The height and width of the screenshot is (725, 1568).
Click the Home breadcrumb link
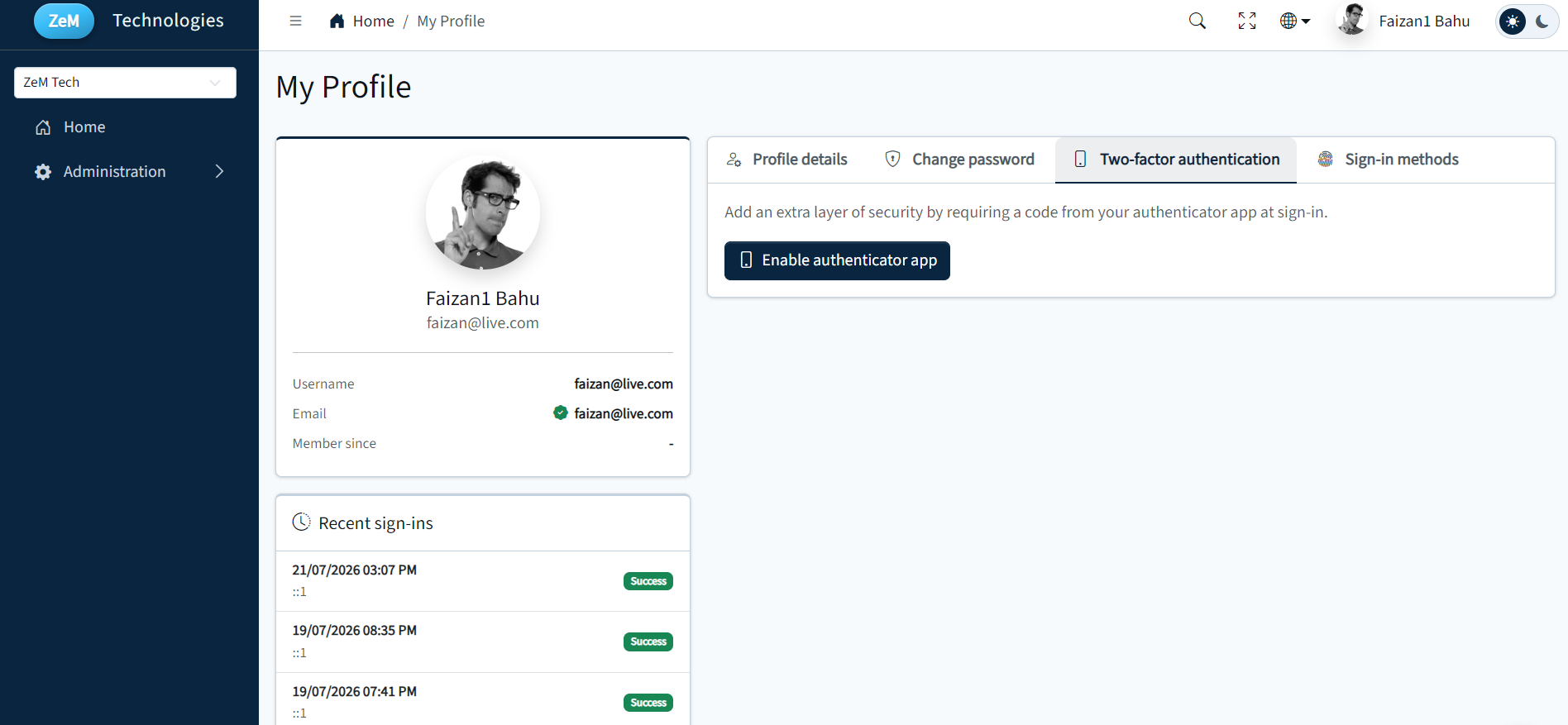pos(373,21)
